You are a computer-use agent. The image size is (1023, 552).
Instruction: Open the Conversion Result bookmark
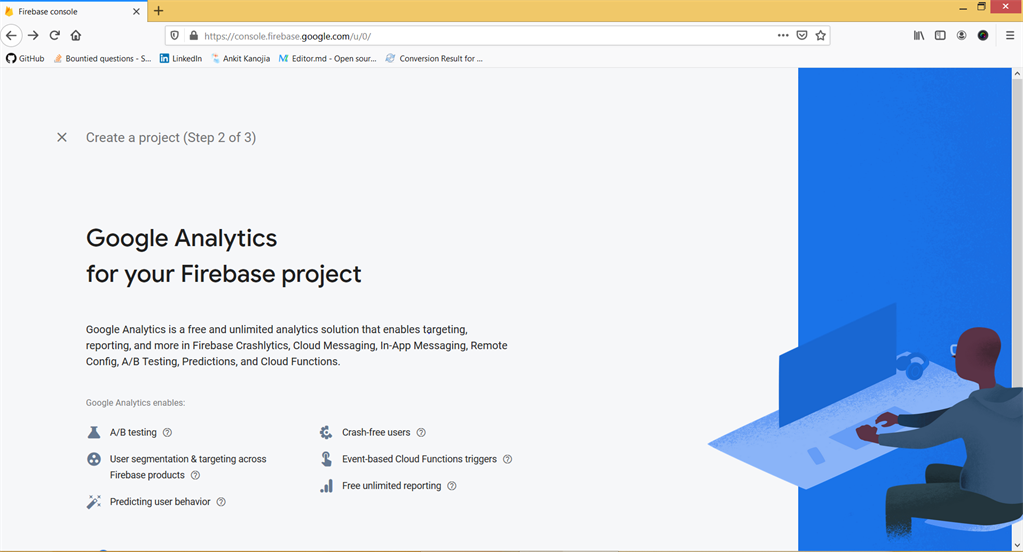pos(435,58)
